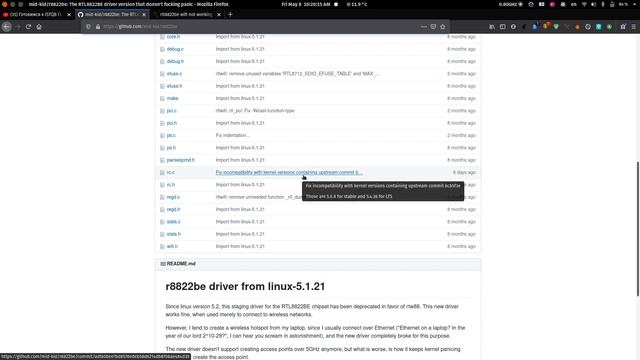The image size is (640, 360).
Task: Open the page actions three-dot menu
Action: click(x=424, y=27)
